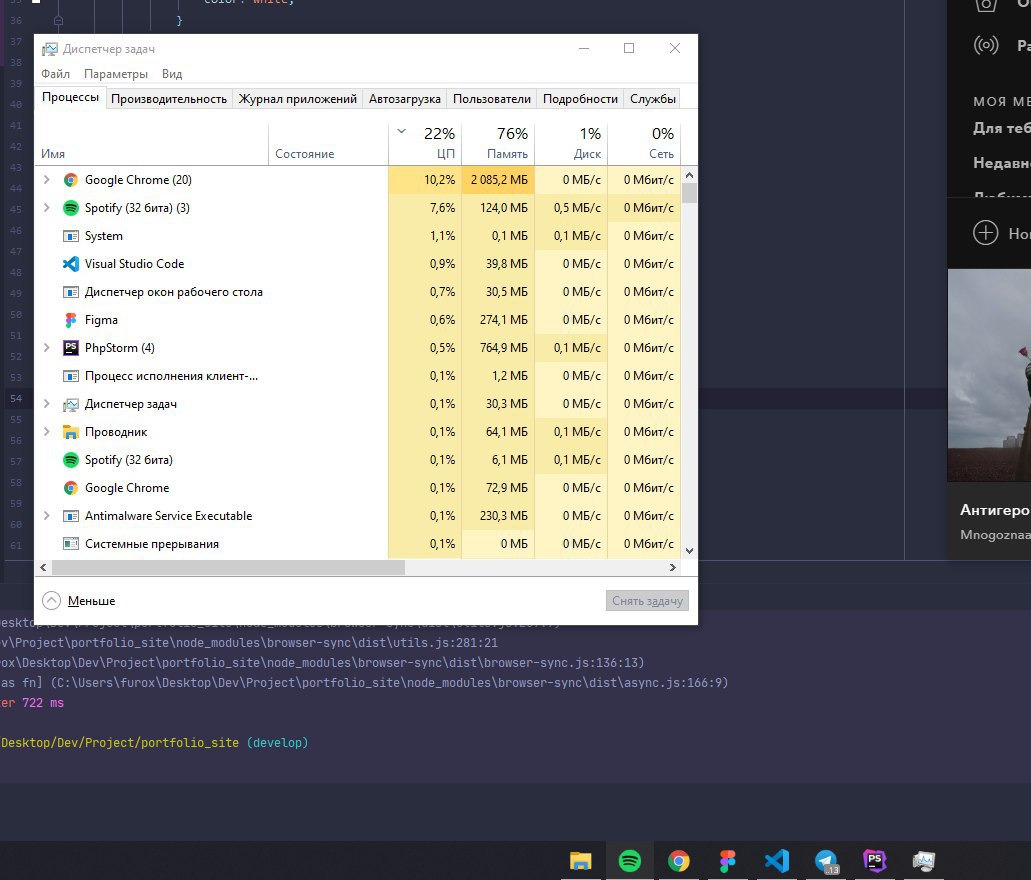Open Figma from the taskbar
Viewport: 1031px width, 880px height.
(x=728, y=861)
